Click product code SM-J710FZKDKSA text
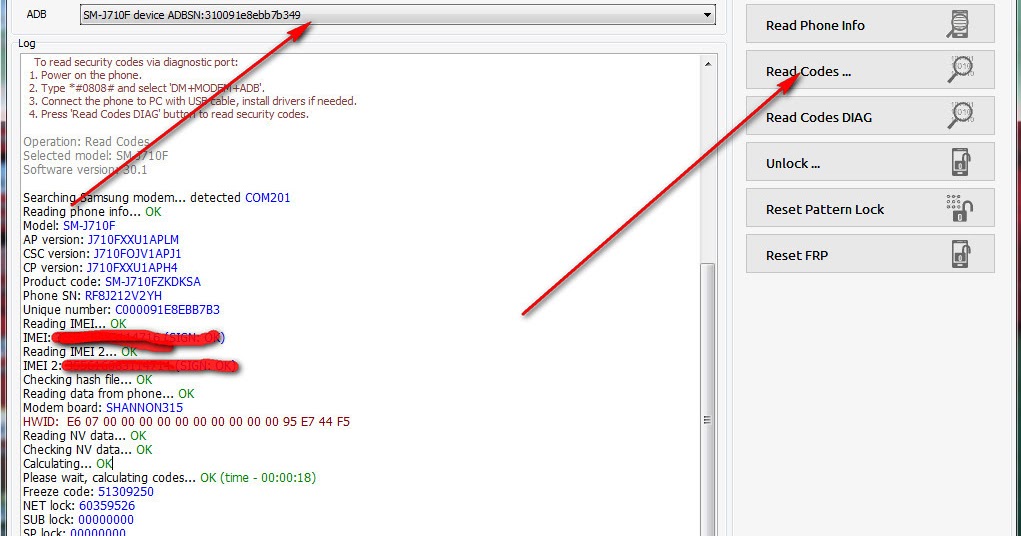Viewport: 1021px width, 536px height. pyautogui.click(x=153, y=281)
